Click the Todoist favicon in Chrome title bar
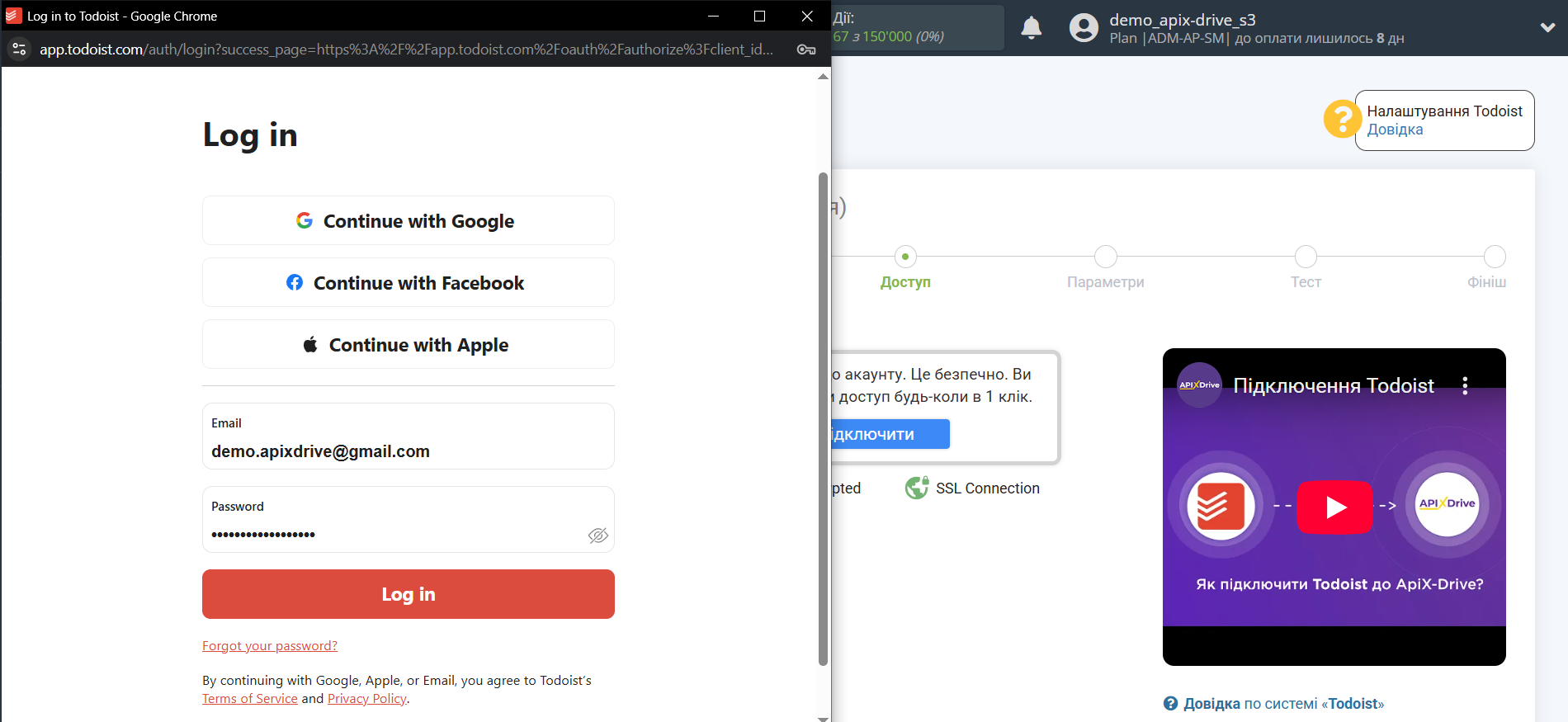The height and width of the screenshot is (722, 1568). (13, 16)
